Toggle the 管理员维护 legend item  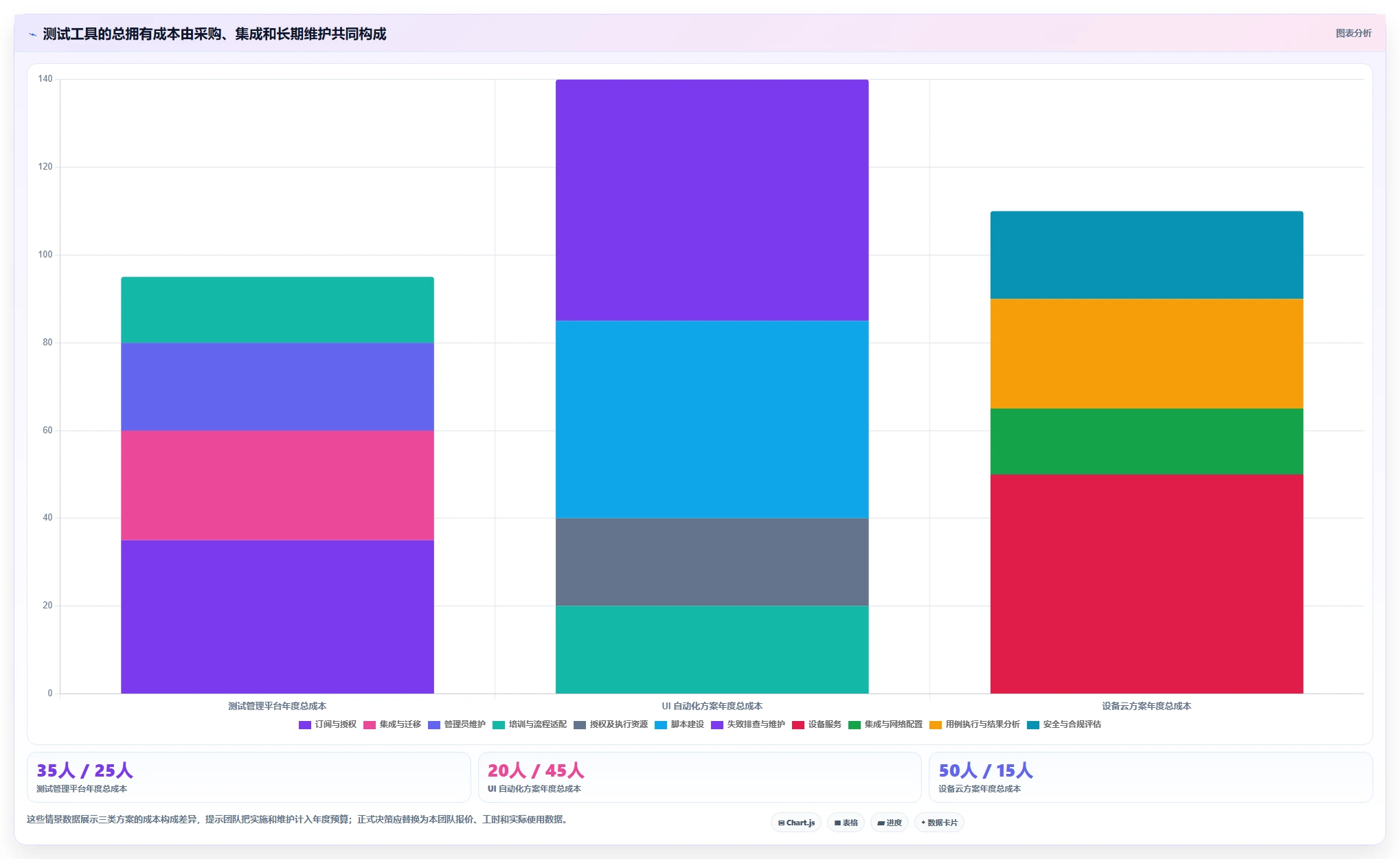coord(457,724)
